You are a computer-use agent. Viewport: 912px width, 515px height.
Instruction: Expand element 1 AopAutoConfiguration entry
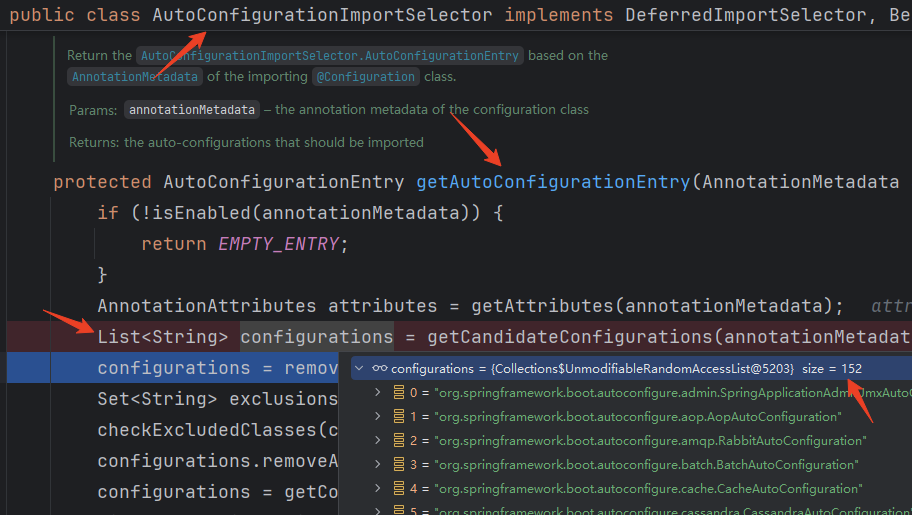click(x=377, y=417)
